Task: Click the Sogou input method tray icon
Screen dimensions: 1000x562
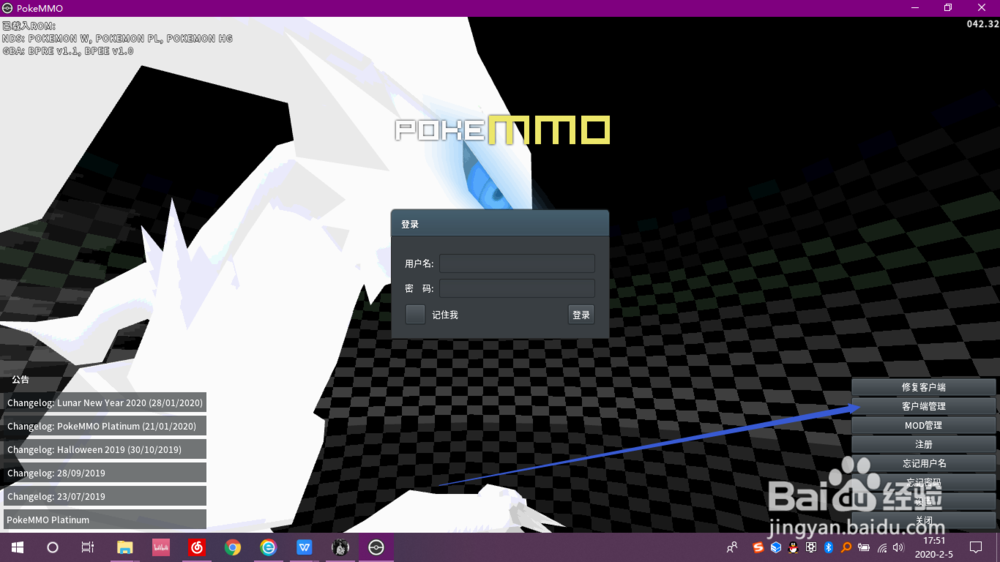Action: point(758,547)
